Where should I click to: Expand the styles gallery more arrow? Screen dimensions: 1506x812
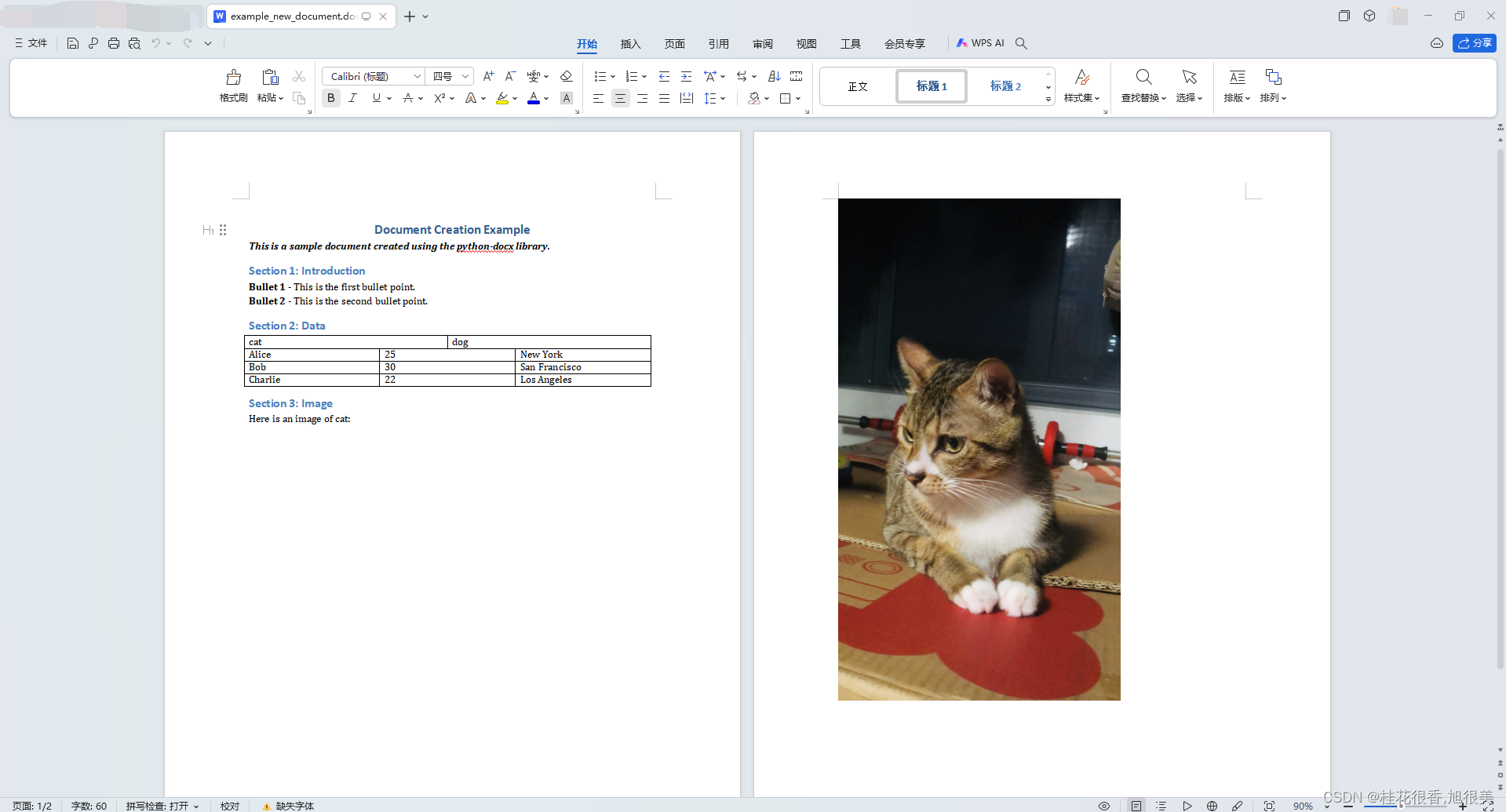click(x=1048, y=100)
